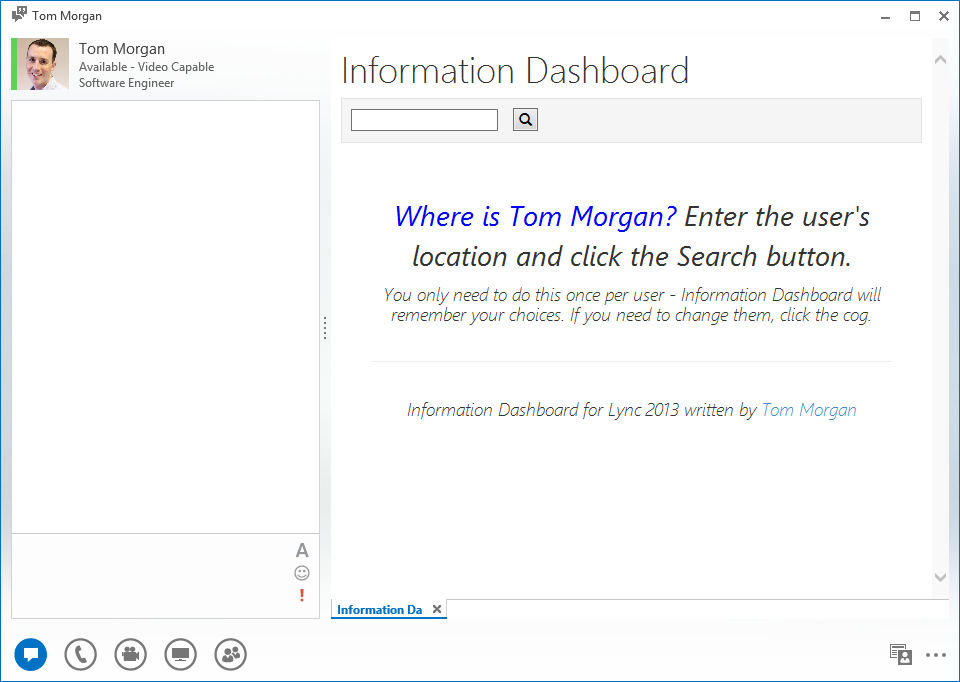The height and width of the screenshot is (682, 960).
Task: Open the participants people icon
Action: click(231, 654)
